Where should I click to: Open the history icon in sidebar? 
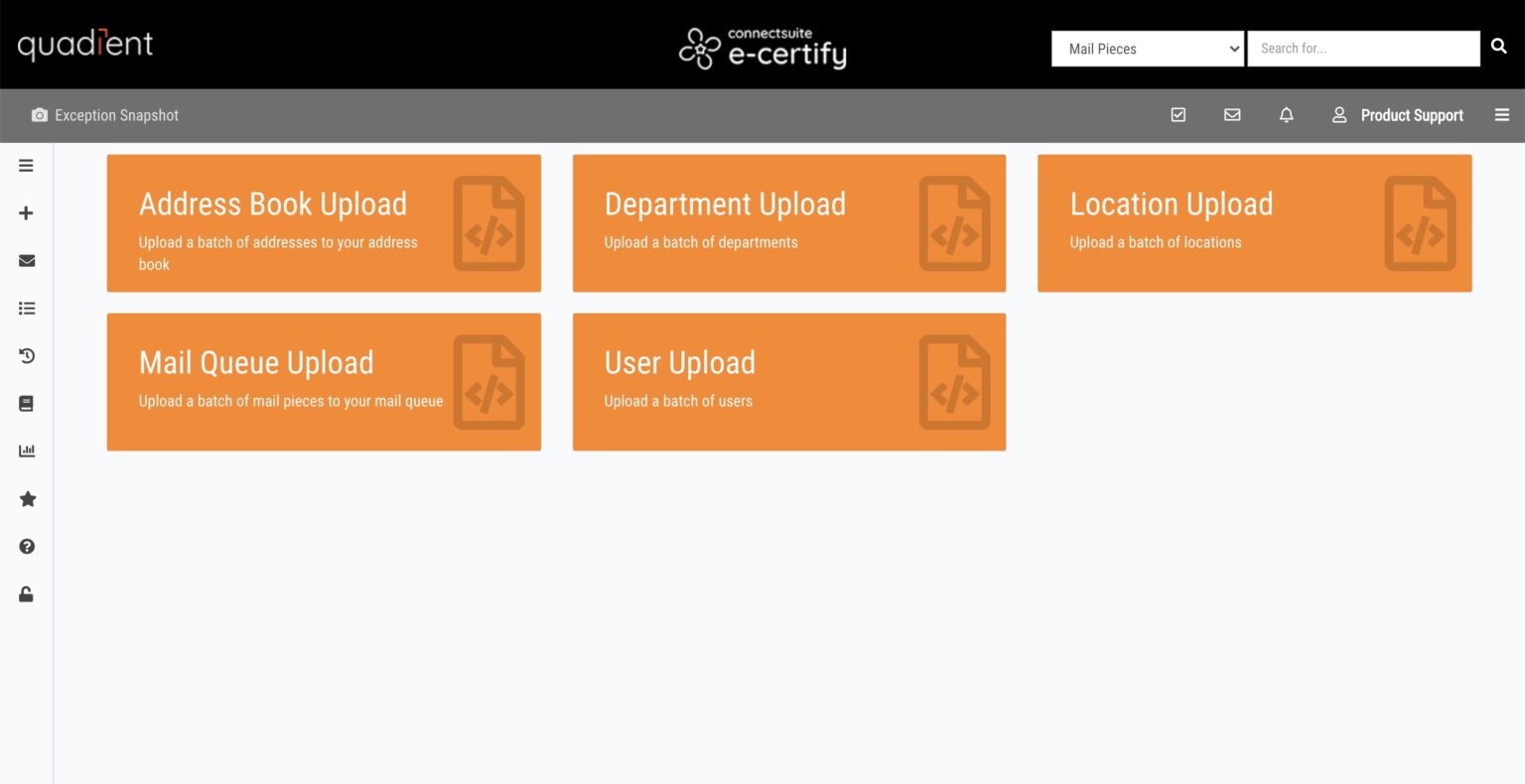[26, 355]
